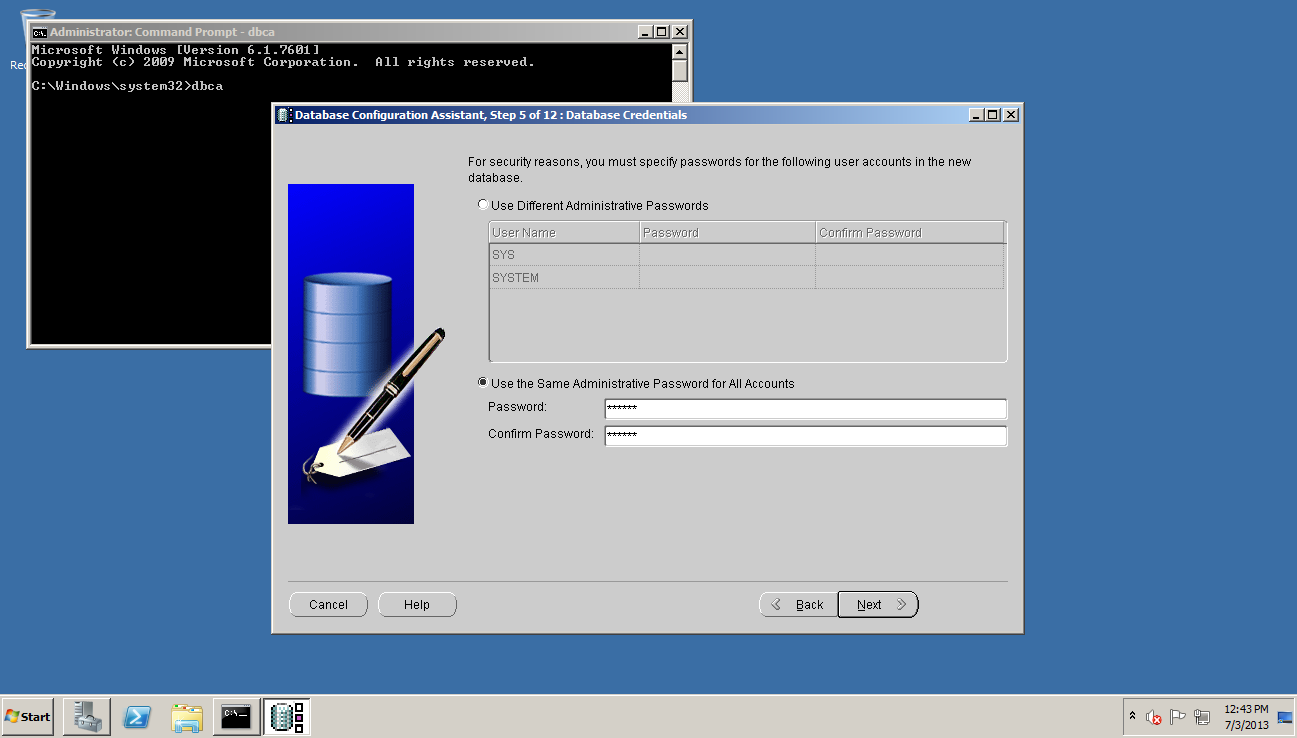Image resolution: width=1297 pixels, height=738 pixels.
Task: Open Server Manager from the taskbar
Action: pyautogui.click(x=86, y=716)
